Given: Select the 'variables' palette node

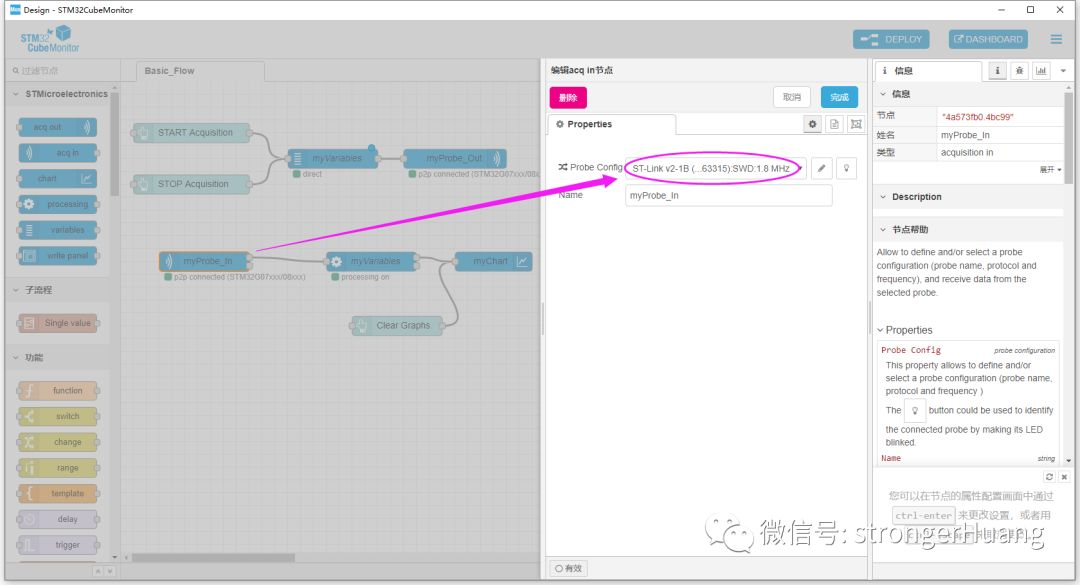Looking at the screenshot, I should [58, 230].
